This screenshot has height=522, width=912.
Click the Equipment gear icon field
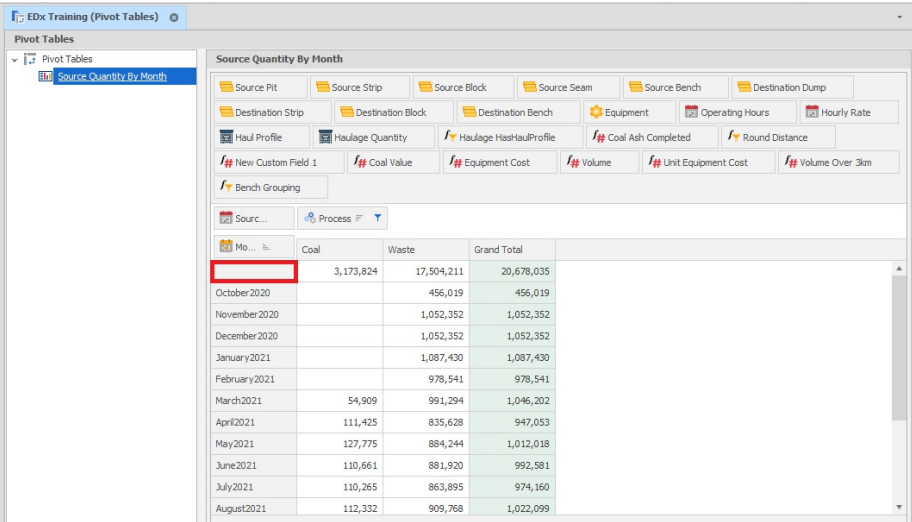point(595,113)
